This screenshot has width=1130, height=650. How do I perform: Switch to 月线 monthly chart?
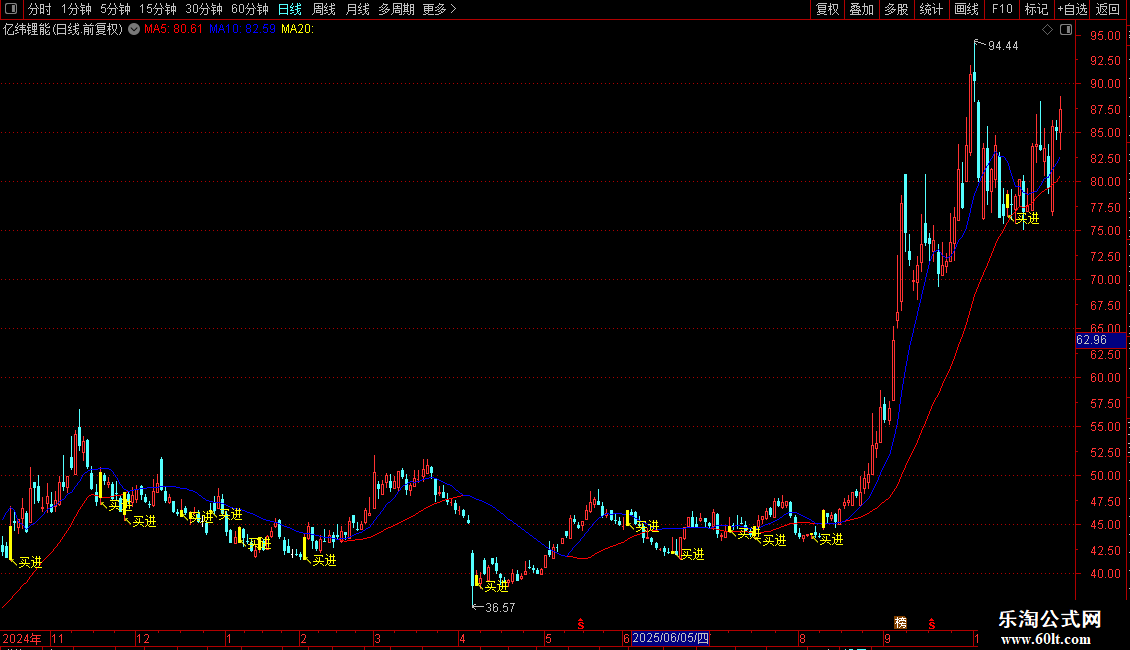click(357, 9)
